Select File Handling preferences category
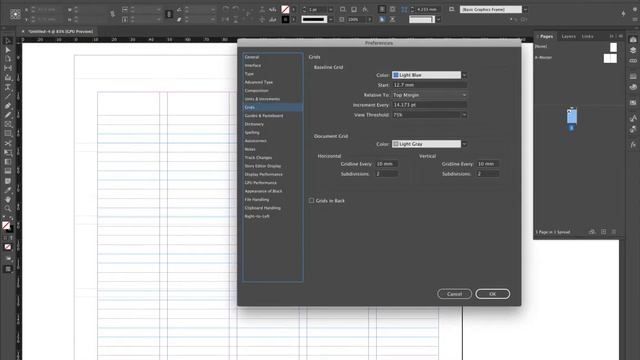640x360 pixels. pos(257,200)
